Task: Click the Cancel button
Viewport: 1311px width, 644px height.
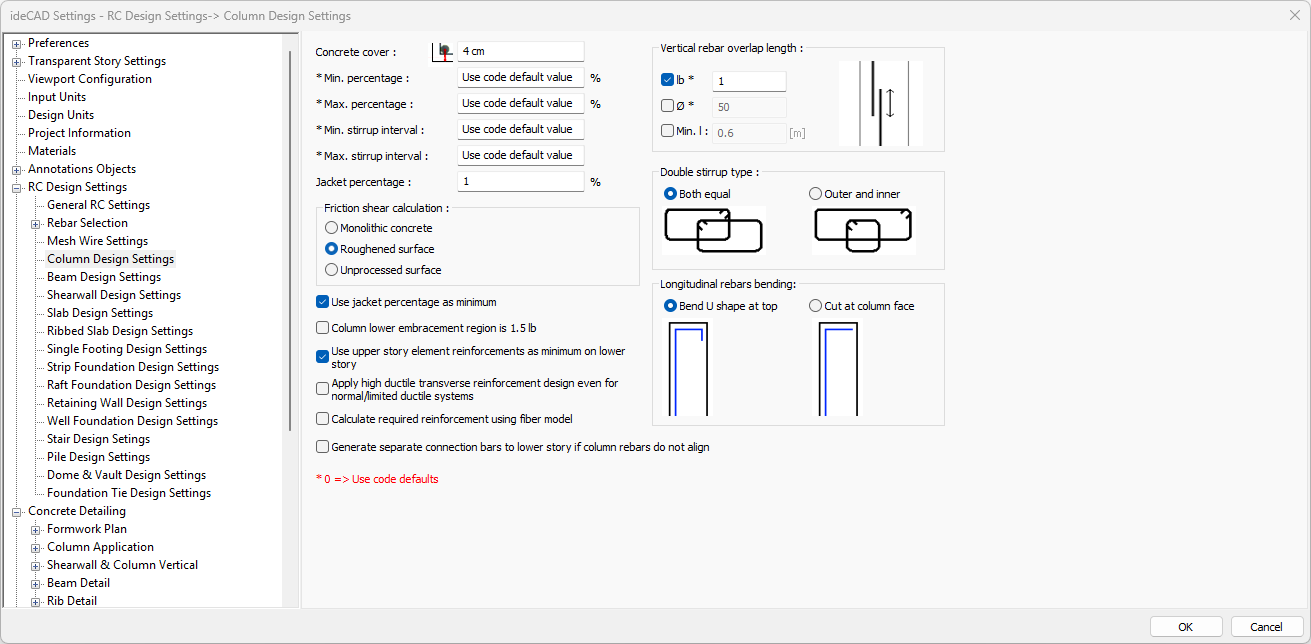Action: (1267, 627)
